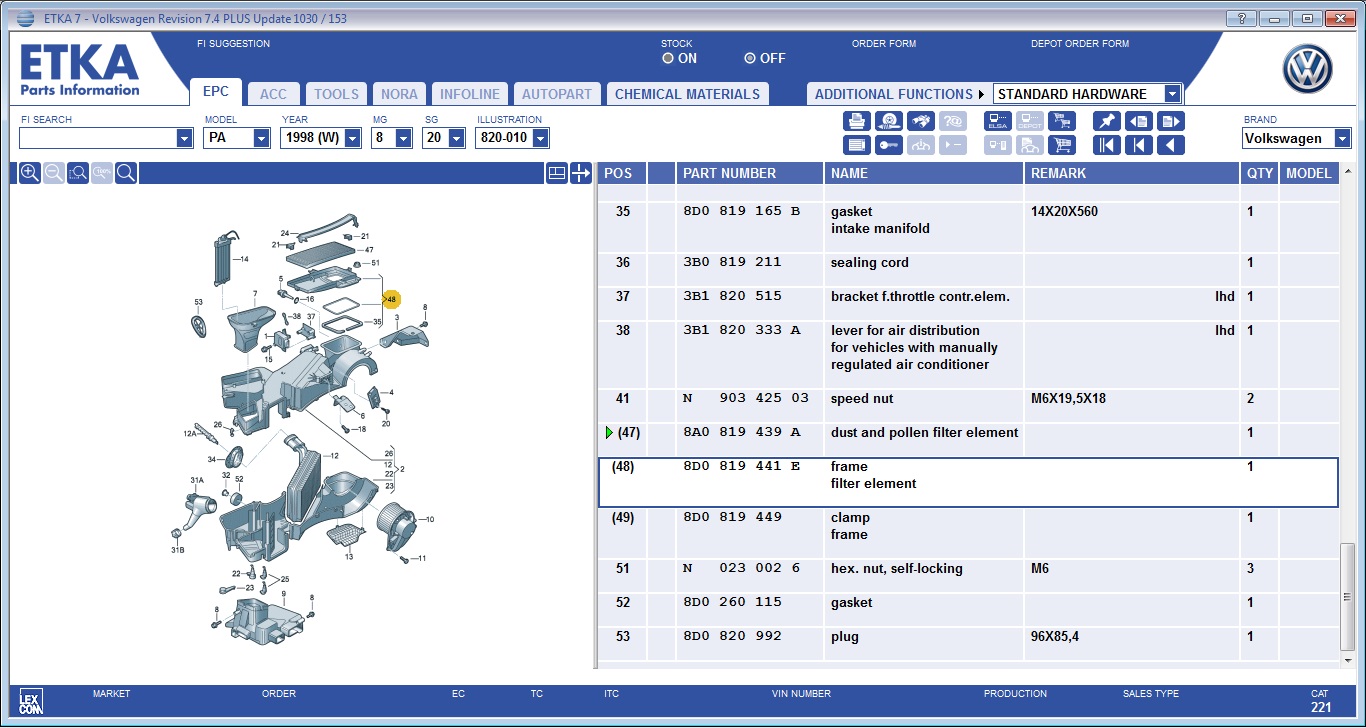This screenshot has width=1366, height=728.
Task: Open the TOOLS tab
Action: [x=336, y=94]
